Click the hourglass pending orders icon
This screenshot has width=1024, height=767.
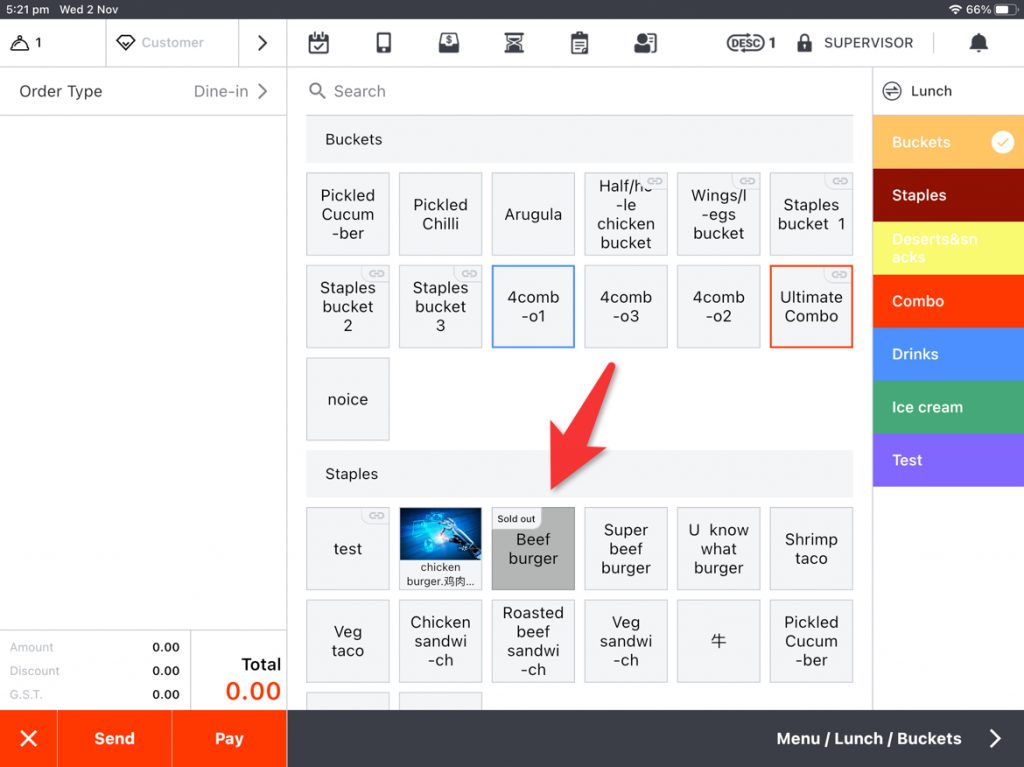[514, 43]
